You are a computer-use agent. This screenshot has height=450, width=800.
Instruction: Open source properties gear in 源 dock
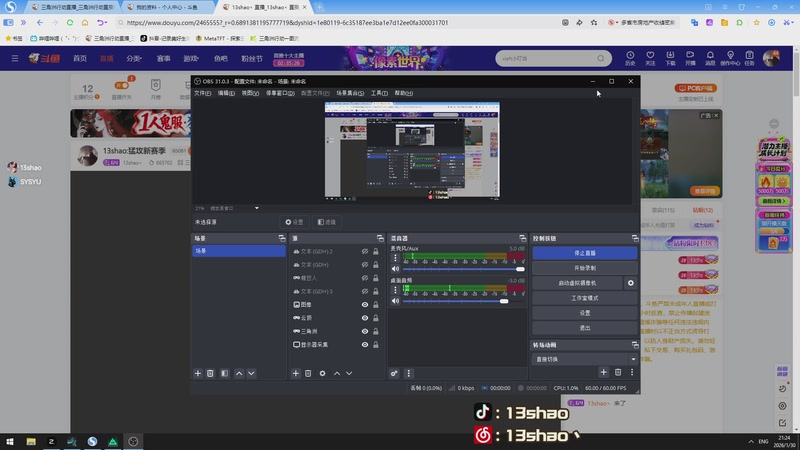click(x=322, y=373)
